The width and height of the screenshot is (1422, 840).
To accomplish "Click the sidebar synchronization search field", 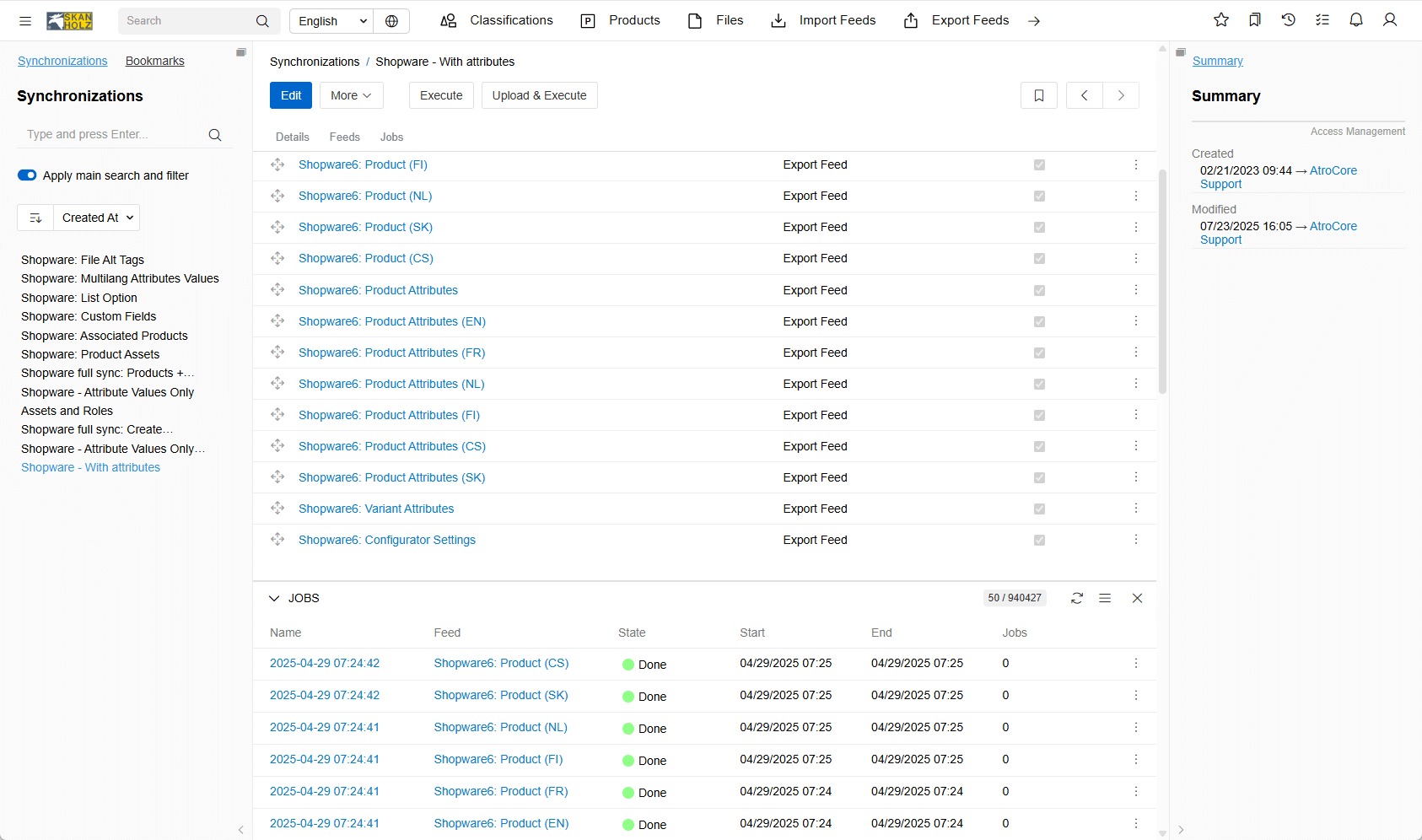I will [x=114, y=134].
